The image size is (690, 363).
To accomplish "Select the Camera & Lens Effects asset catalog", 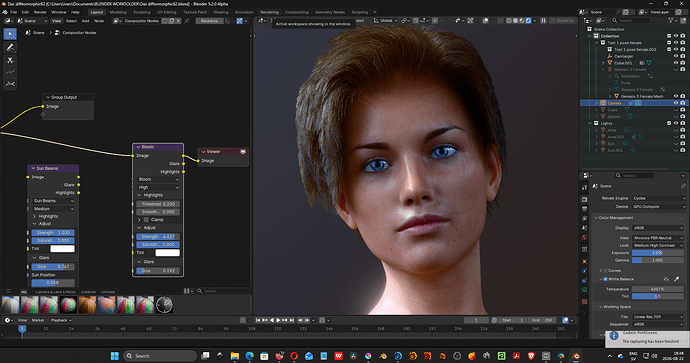I will pyautogui.click(x=55, y=292).
